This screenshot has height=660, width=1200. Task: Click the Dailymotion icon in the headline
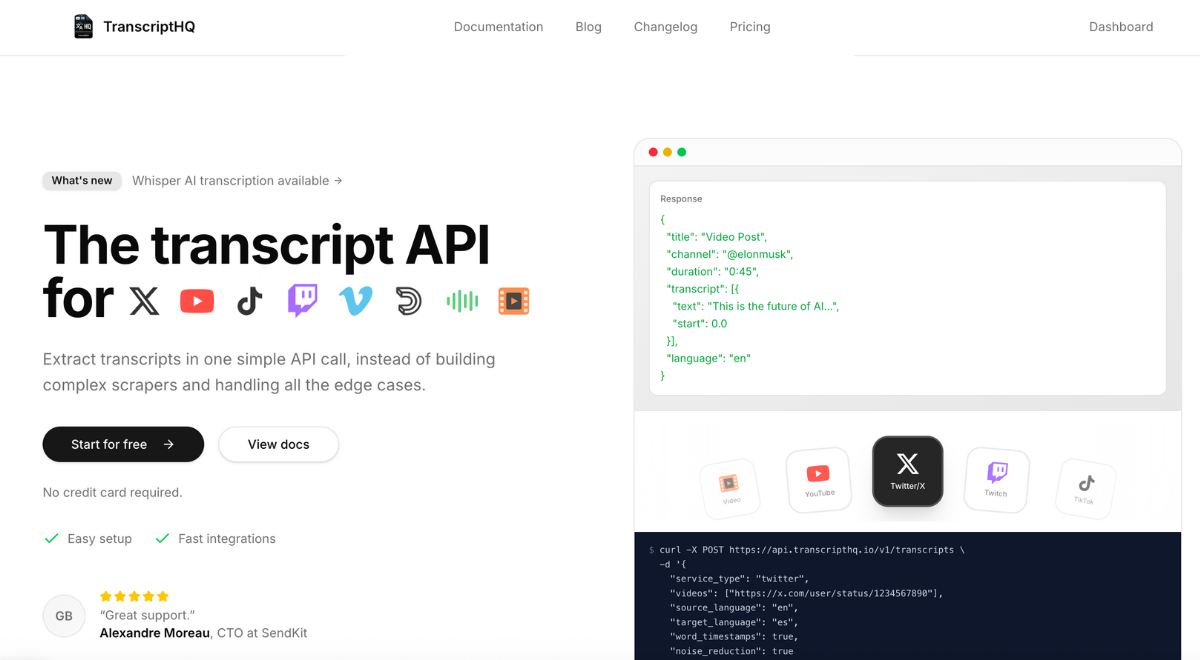point(408,300)
